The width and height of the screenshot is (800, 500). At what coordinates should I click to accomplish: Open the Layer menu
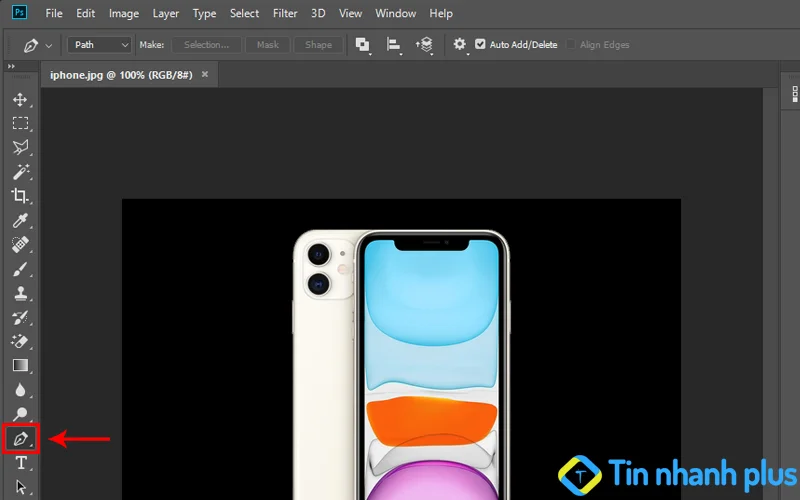click(x=166, y=14)
